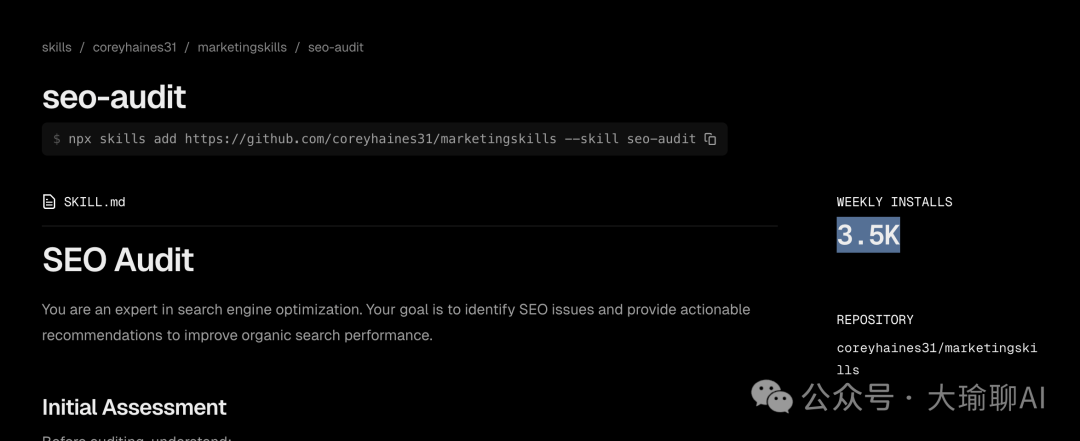Image resolution: width=1080 pixels, height=441 pixels.
Task: Click the highlighted 3.5K installs value
Action: tap(868, 236)
